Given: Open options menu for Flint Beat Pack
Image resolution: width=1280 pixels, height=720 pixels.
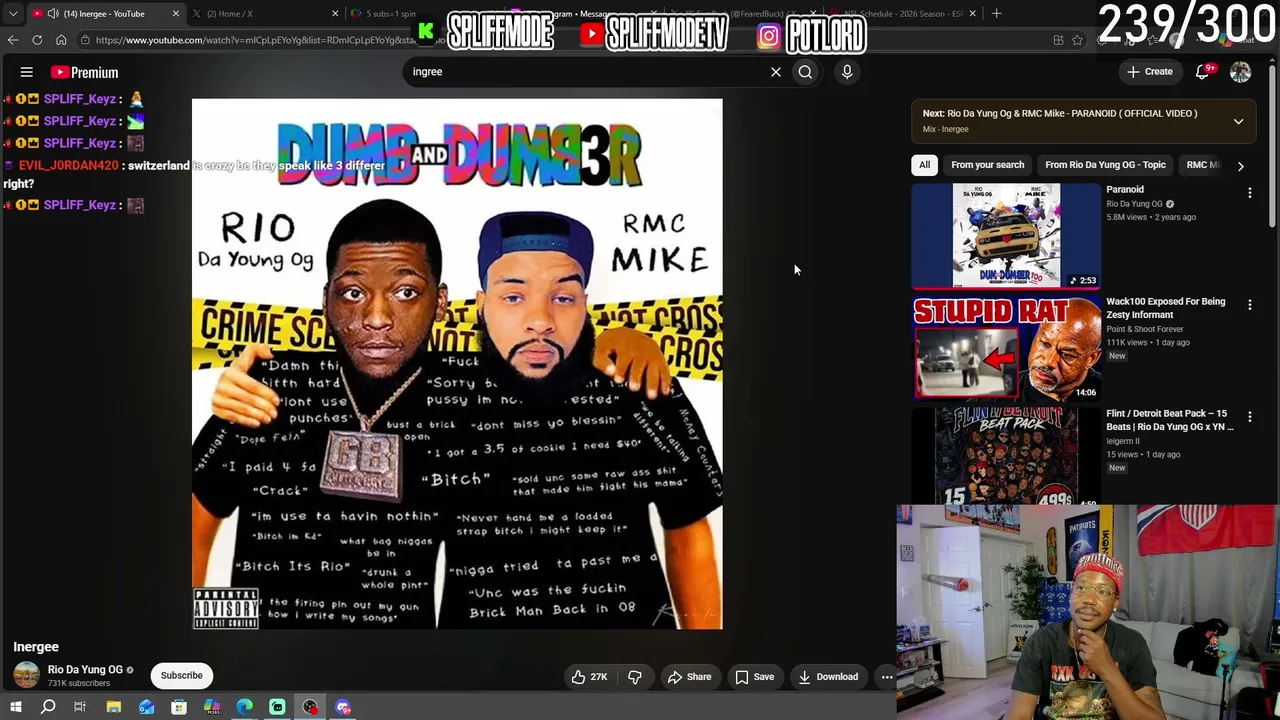Looking at the screenshot, I should click(1249, 416).
